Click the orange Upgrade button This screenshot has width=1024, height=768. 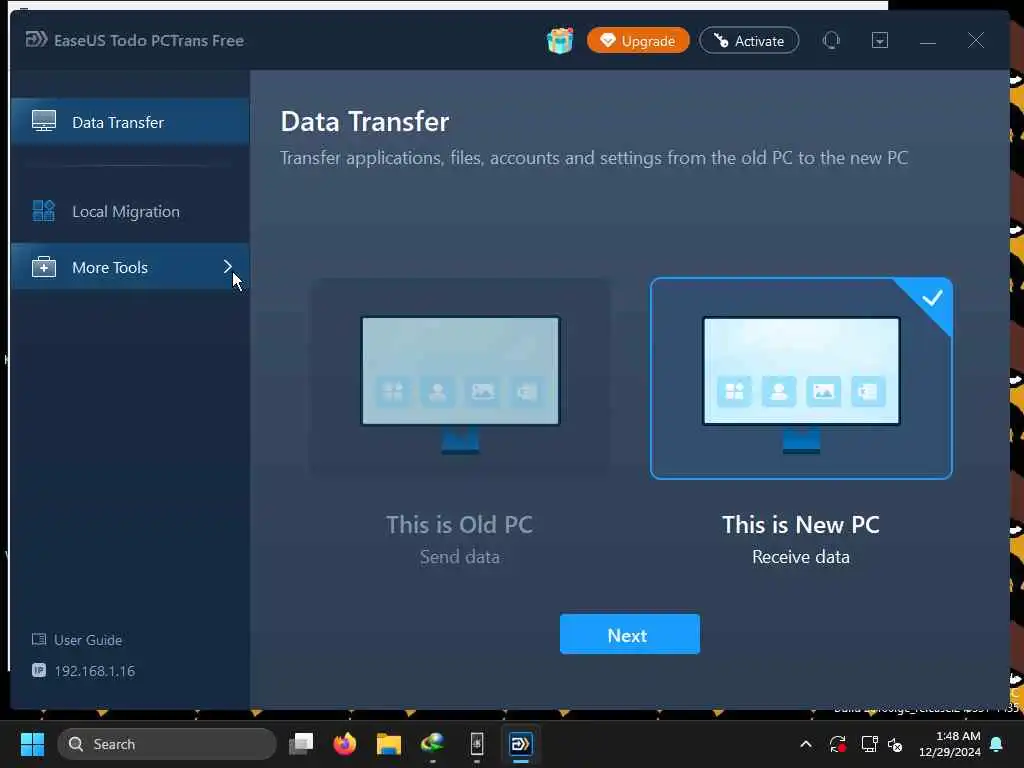638,40
